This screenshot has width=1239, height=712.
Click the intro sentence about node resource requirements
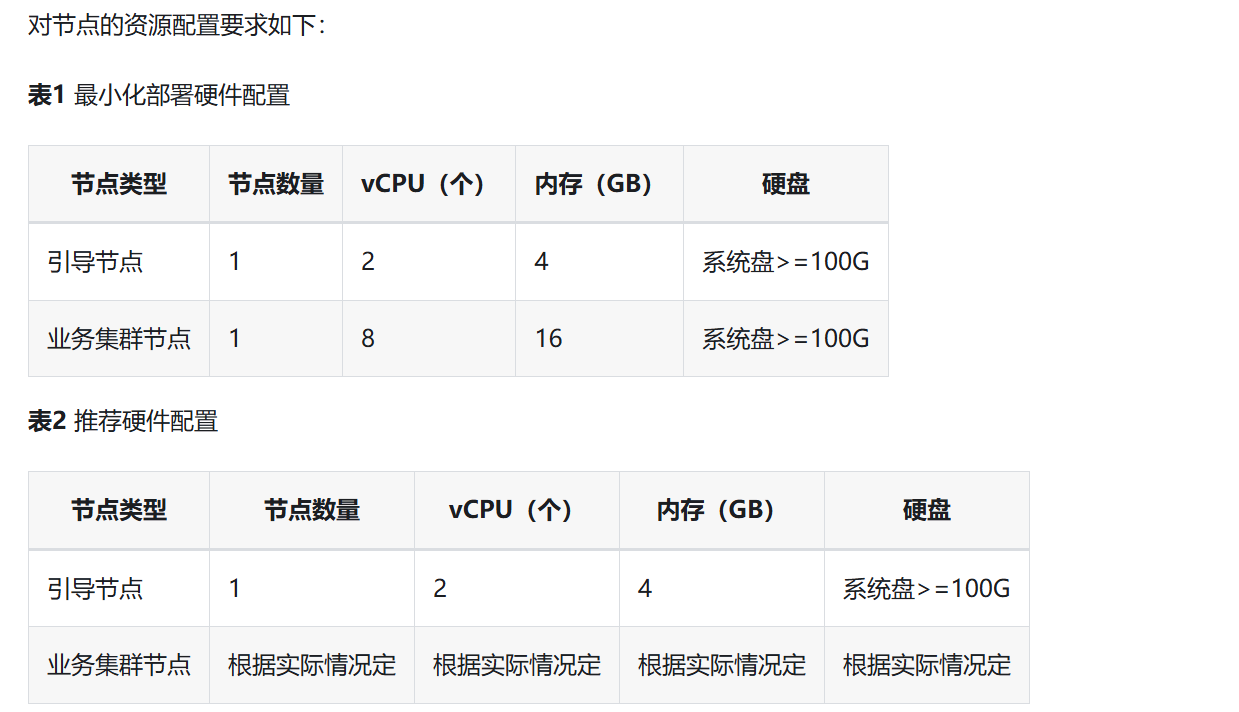176,26
